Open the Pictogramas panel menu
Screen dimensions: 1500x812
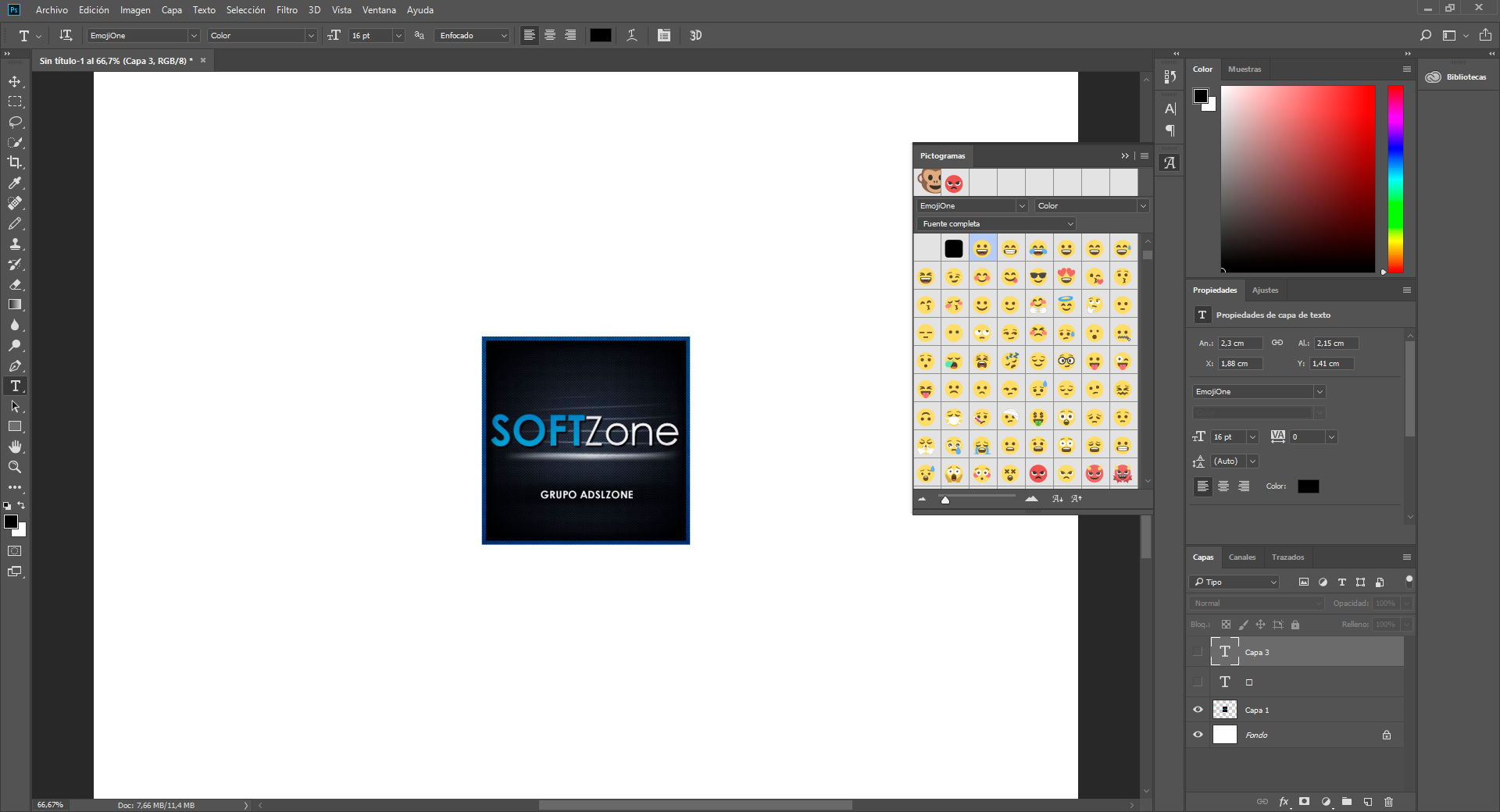[1145, 156]
